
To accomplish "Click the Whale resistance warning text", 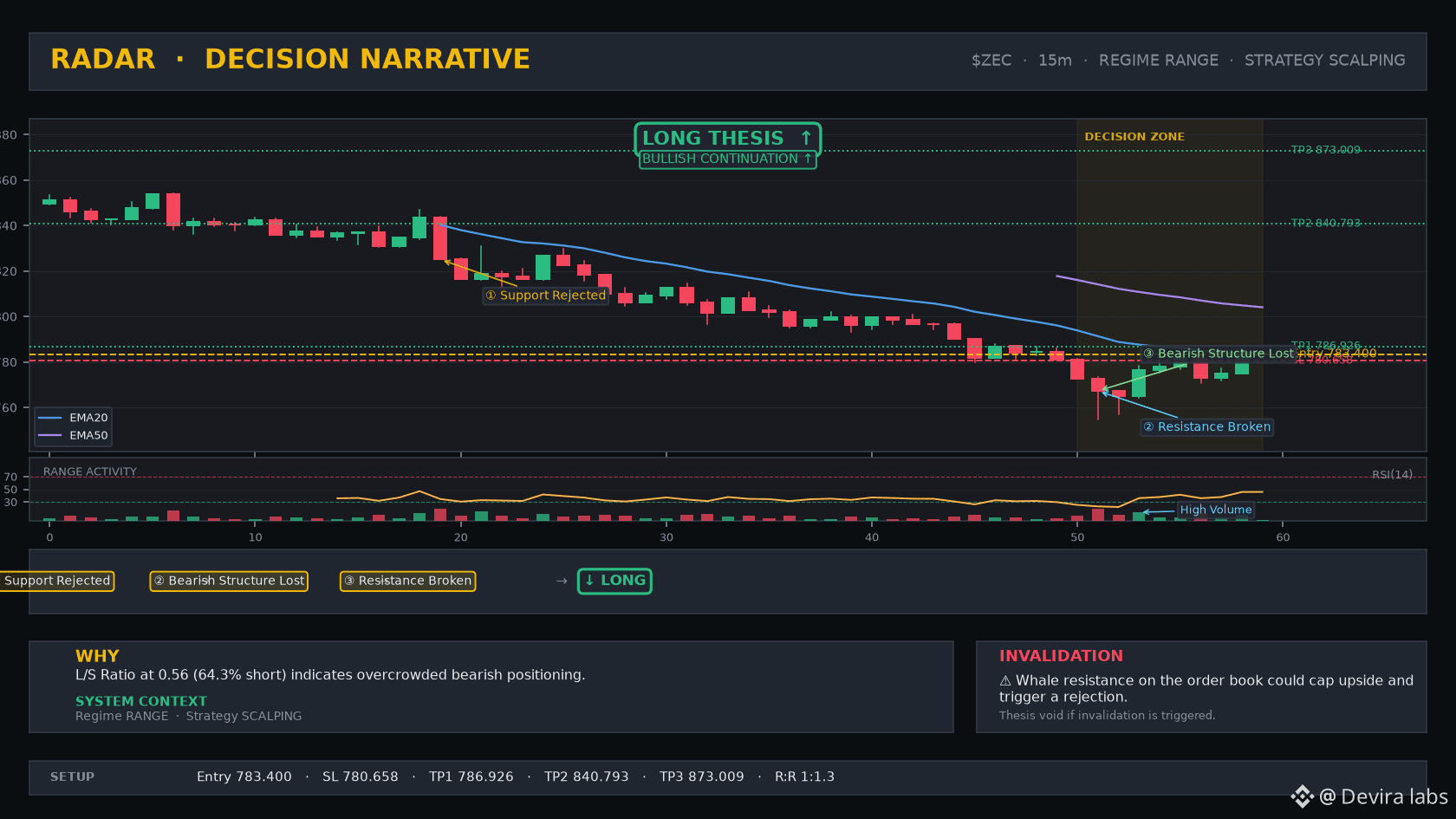I will click(1206, 689).
